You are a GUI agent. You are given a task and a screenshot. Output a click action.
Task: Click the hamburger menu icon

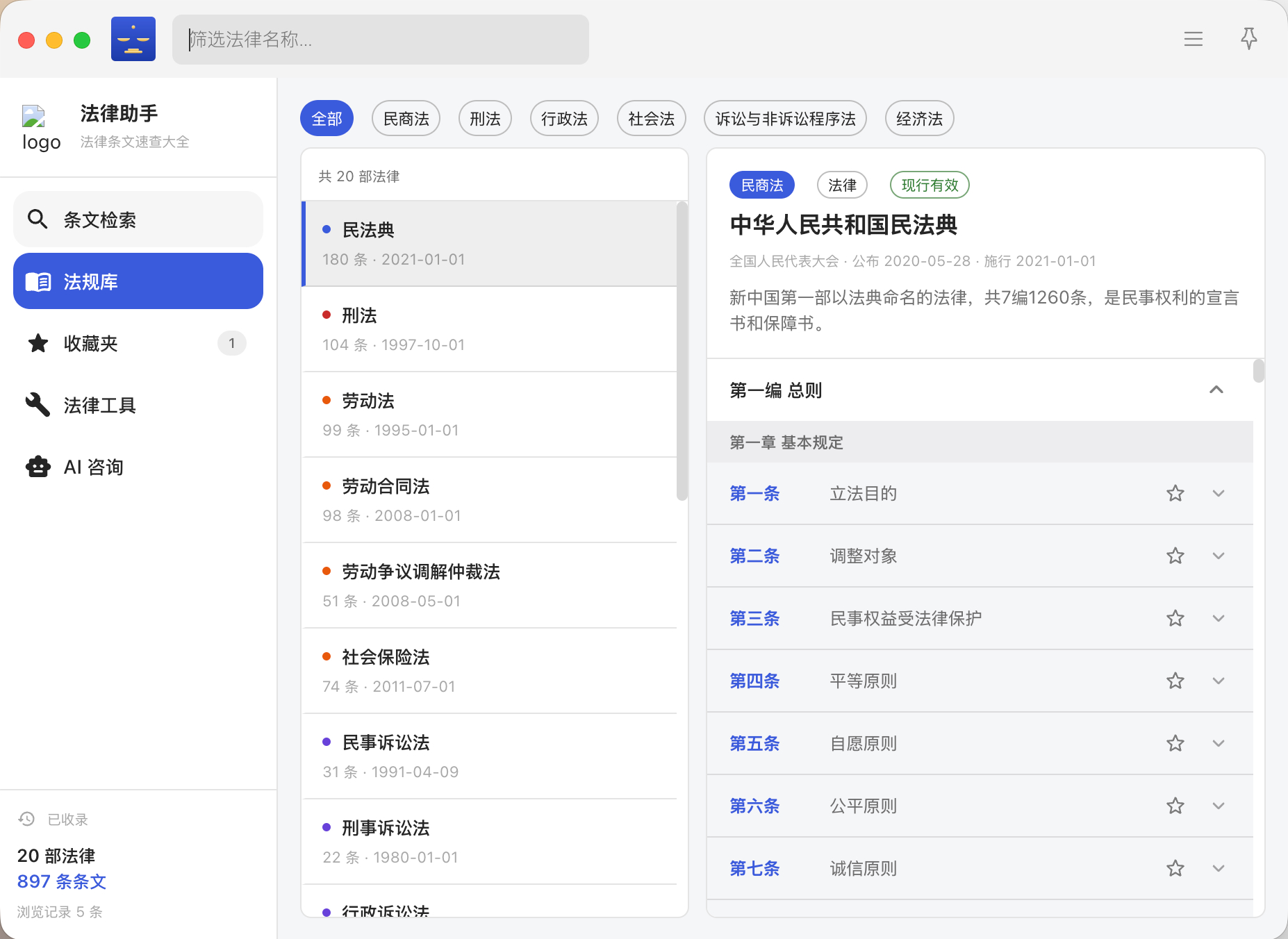click(x=1193, y=39)
